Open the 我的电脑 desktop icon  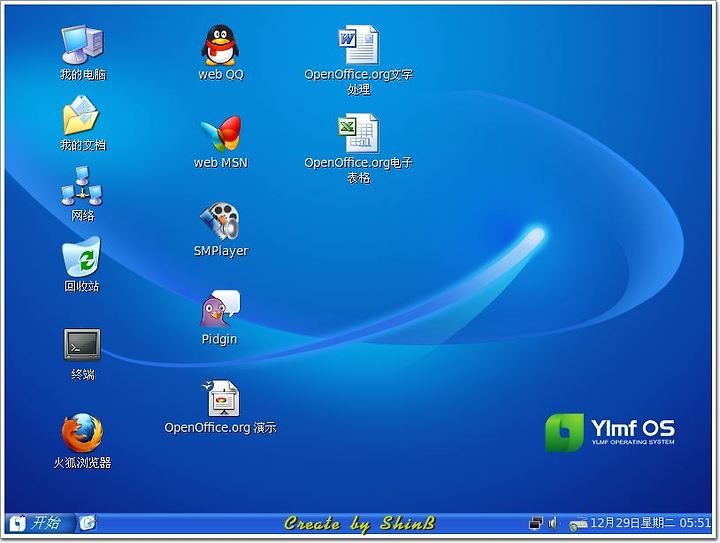pyautogui.click(x=83, y=45)
